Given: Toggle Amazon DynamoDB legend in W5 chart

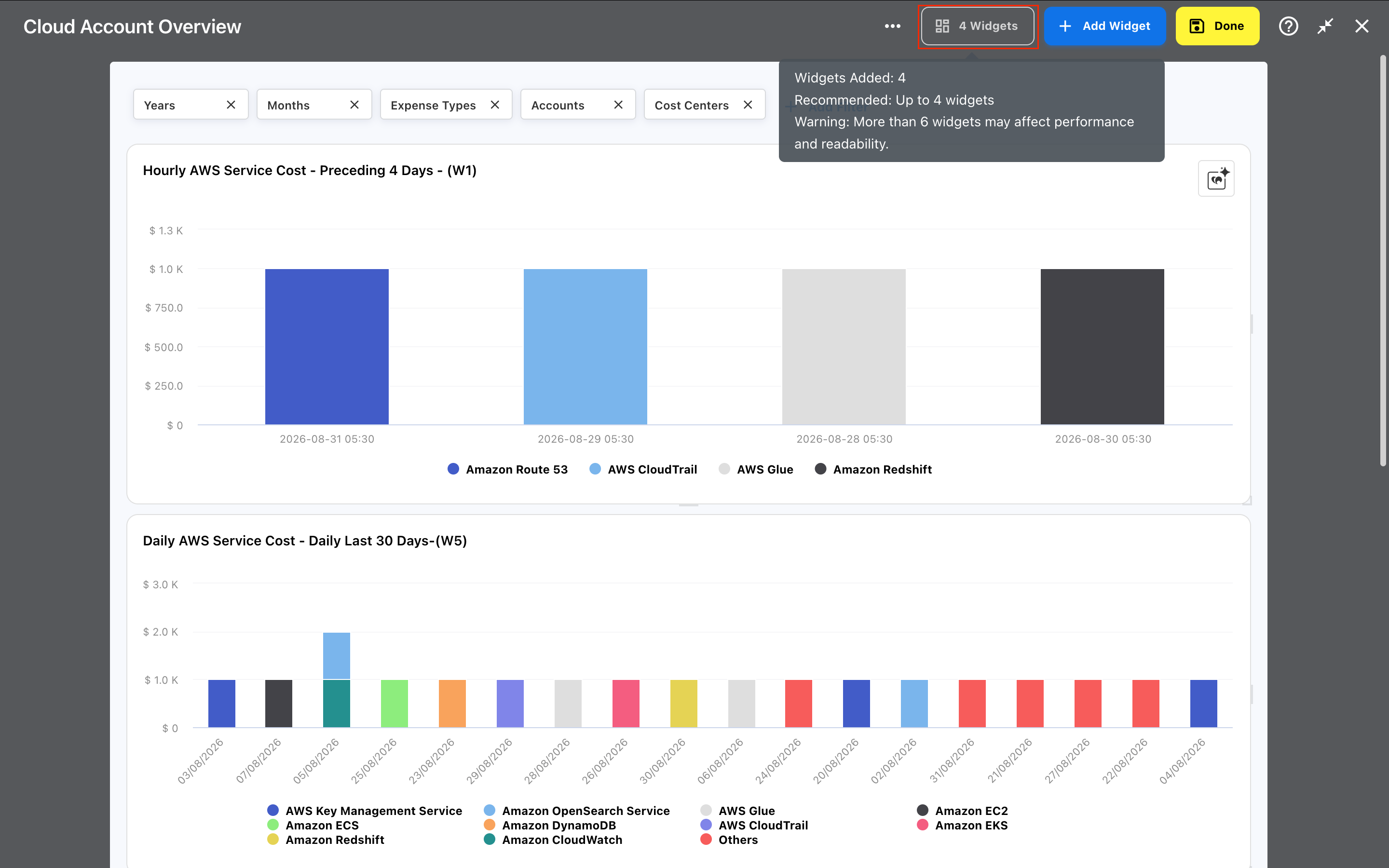Looking at the screenshot, I should (x=550, y=825).
